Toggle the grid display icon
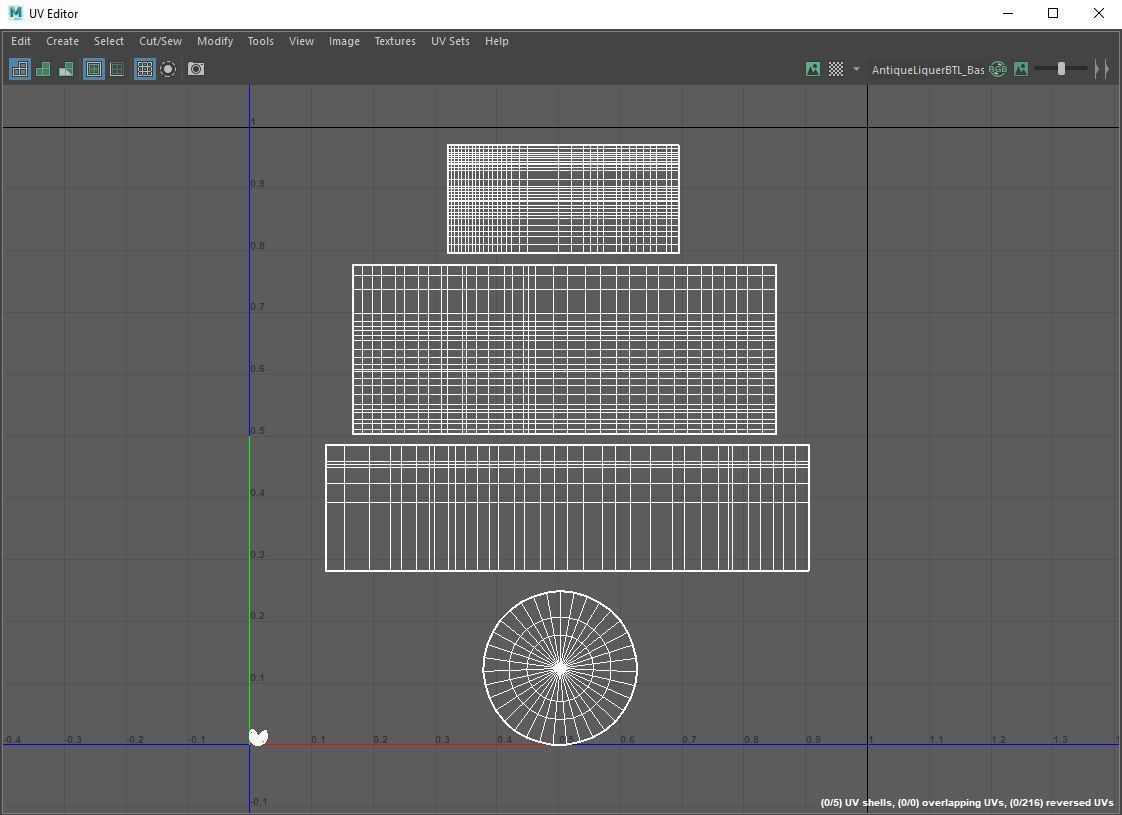This screenshot has width=1122, height=815. pos(145,69)
